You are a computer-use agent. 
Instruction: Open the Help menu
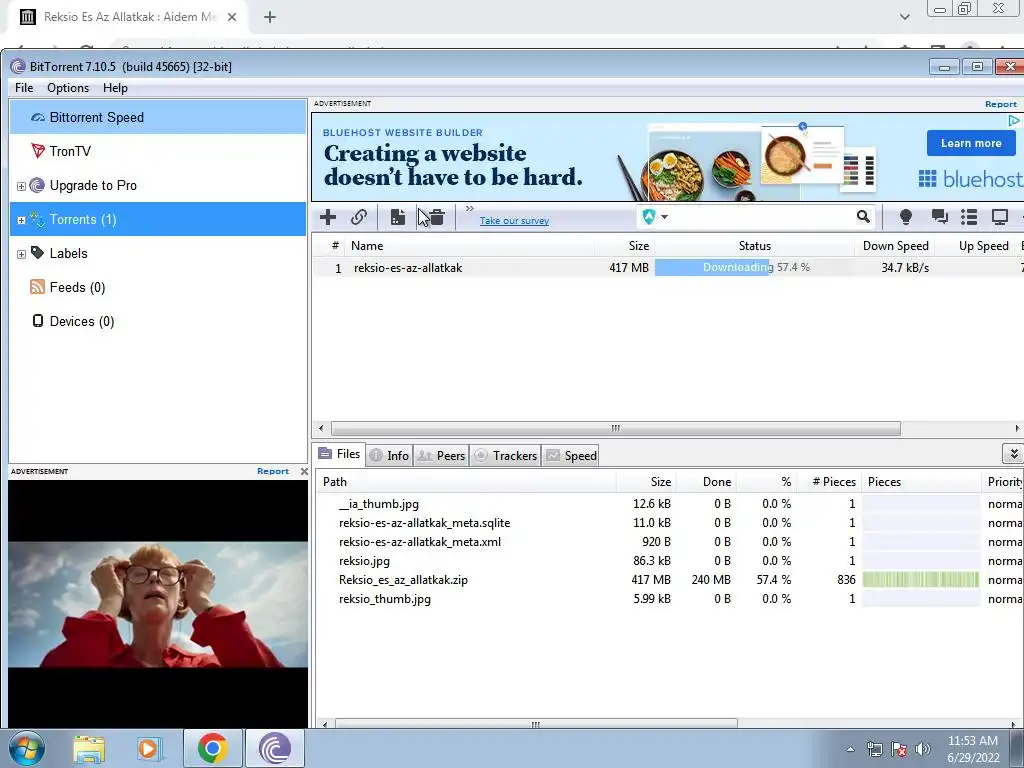tap(115, 88)
